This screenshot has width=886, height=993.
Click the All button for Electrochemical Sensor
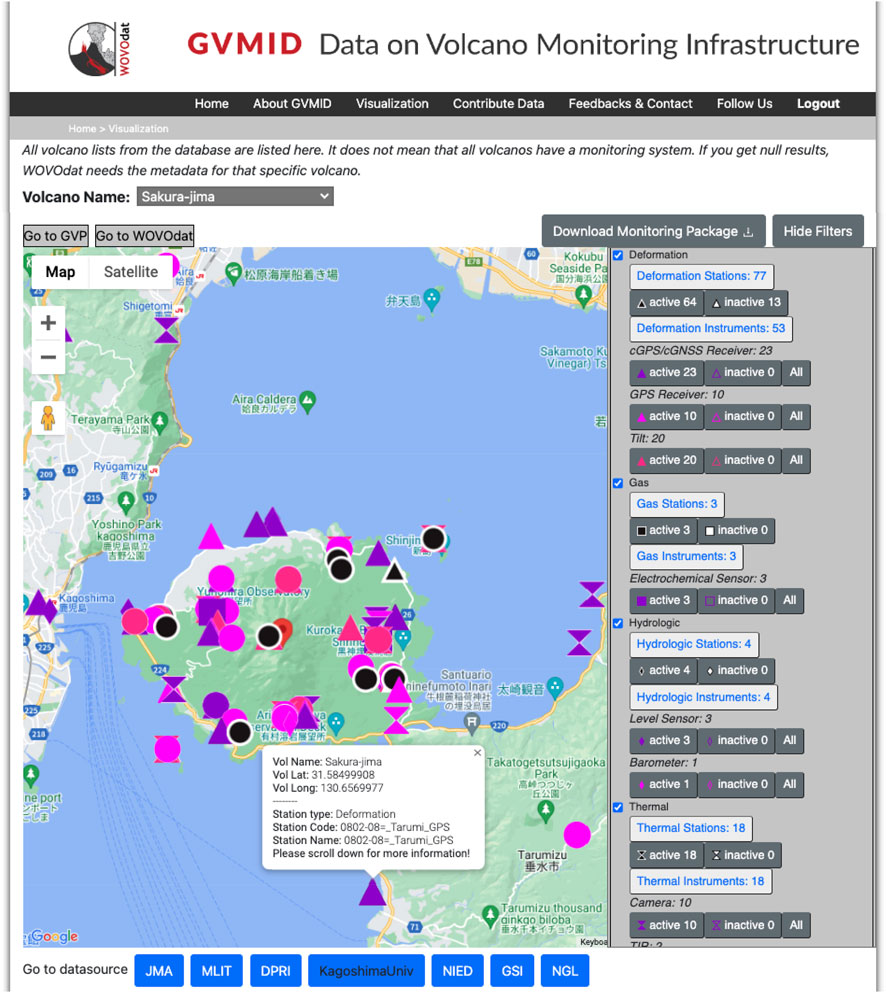(x=790, y=600)
